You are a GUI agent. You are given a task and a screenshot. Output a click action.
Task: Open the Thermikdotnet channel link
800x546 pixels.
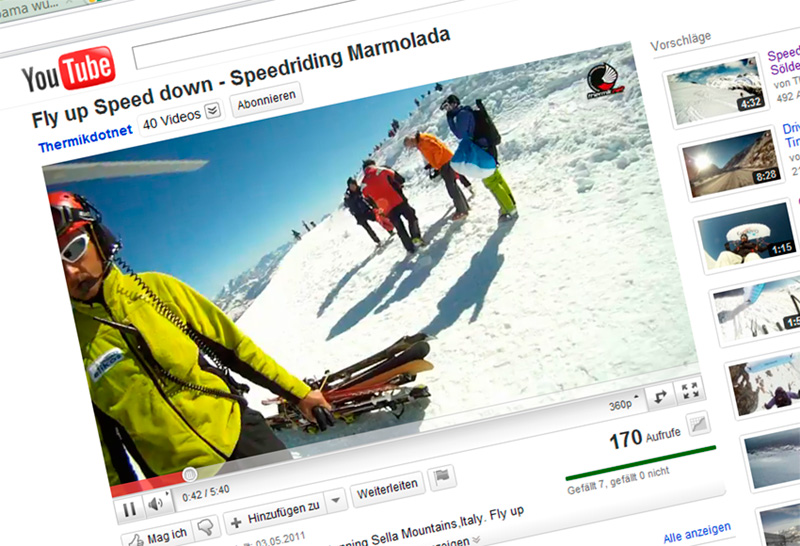(x=85, y=139)
